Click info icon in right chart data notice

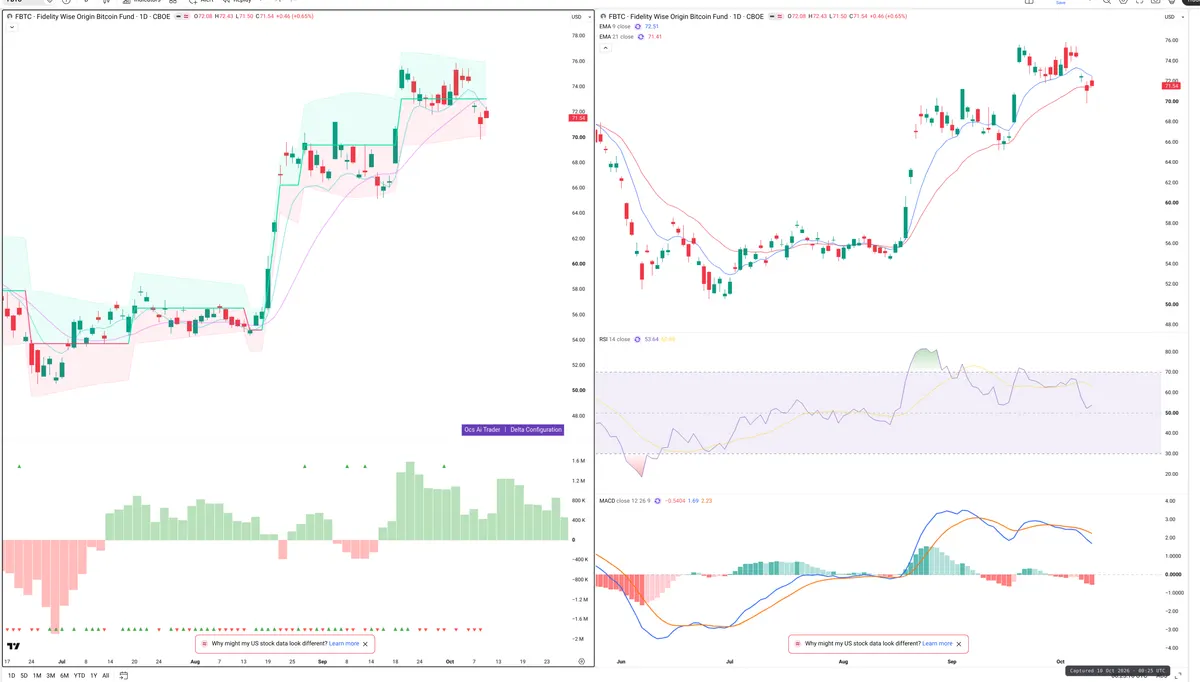tap(798, 644)
